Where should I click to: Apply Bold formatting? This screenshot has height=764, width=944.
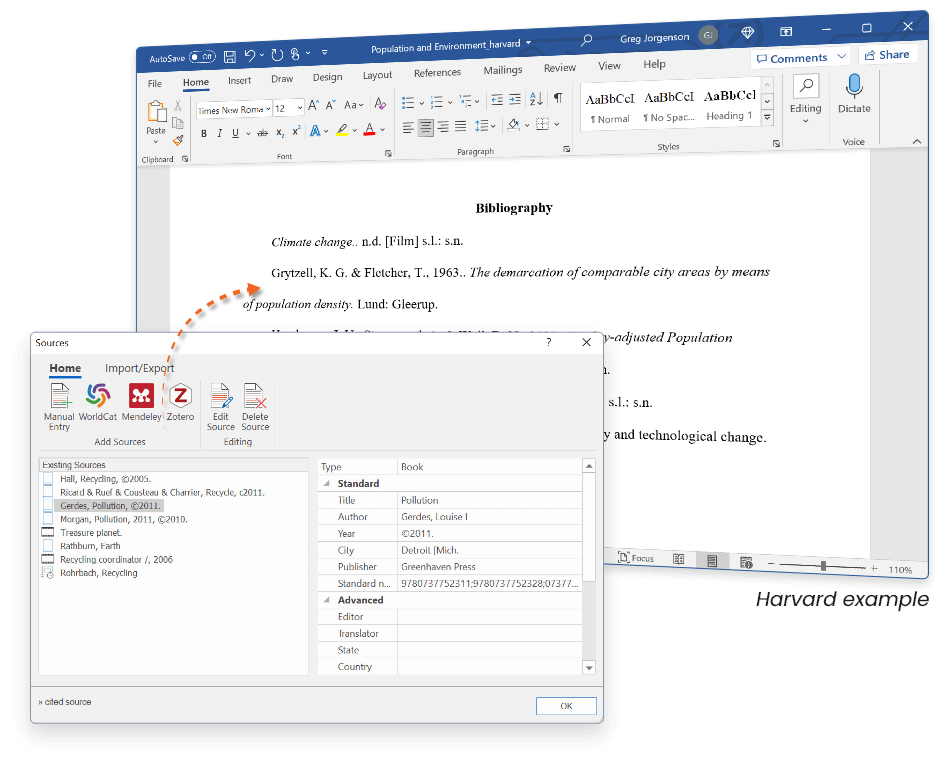[203, 134]
